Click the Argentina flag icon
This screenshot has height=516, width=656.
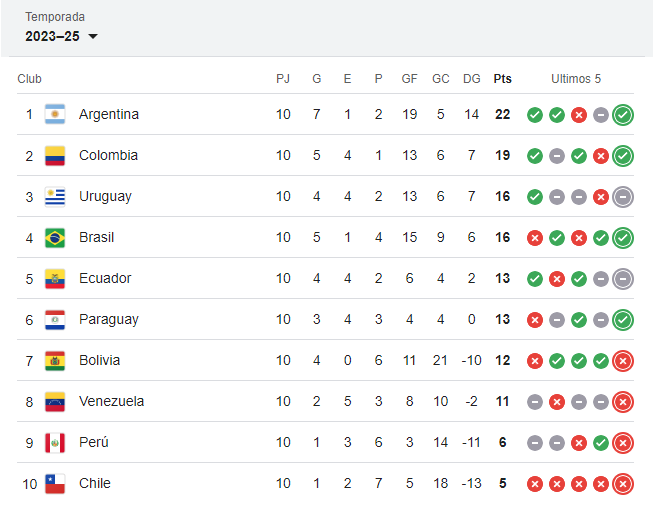tap(55, 114)
